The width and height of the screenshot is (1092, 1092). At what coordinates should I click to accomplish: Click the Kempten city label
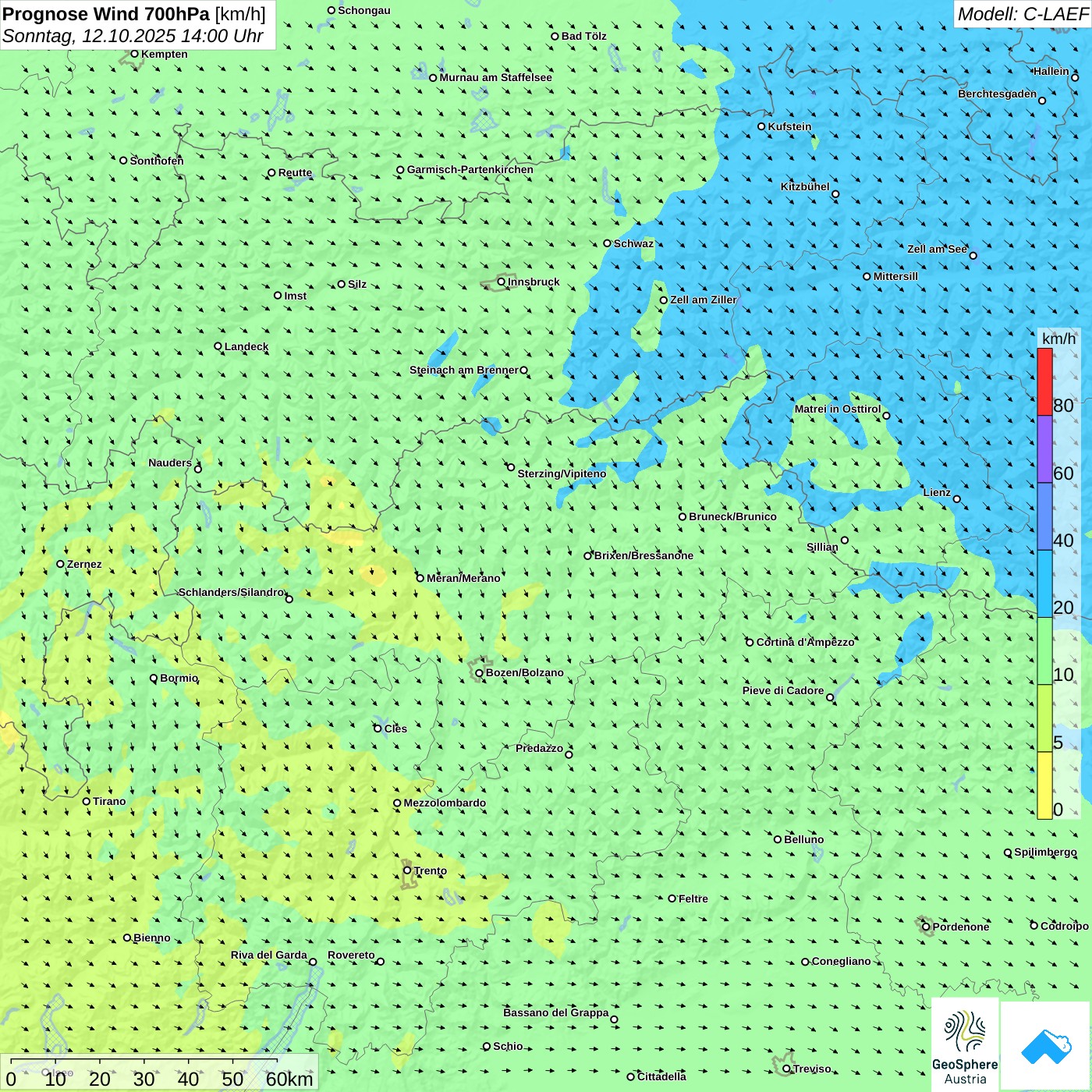[164, 54]
